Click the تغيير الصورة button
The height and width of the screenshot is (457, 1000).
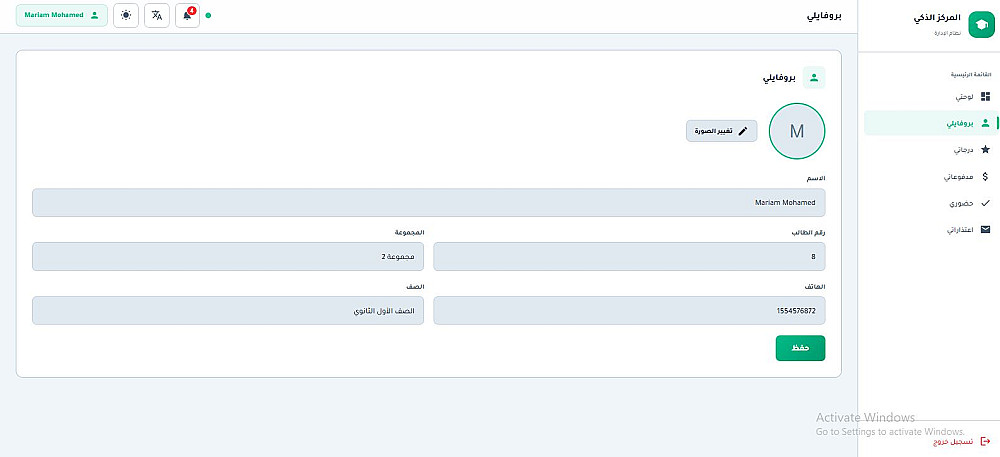pyautogui.click(x=721, y=131)
